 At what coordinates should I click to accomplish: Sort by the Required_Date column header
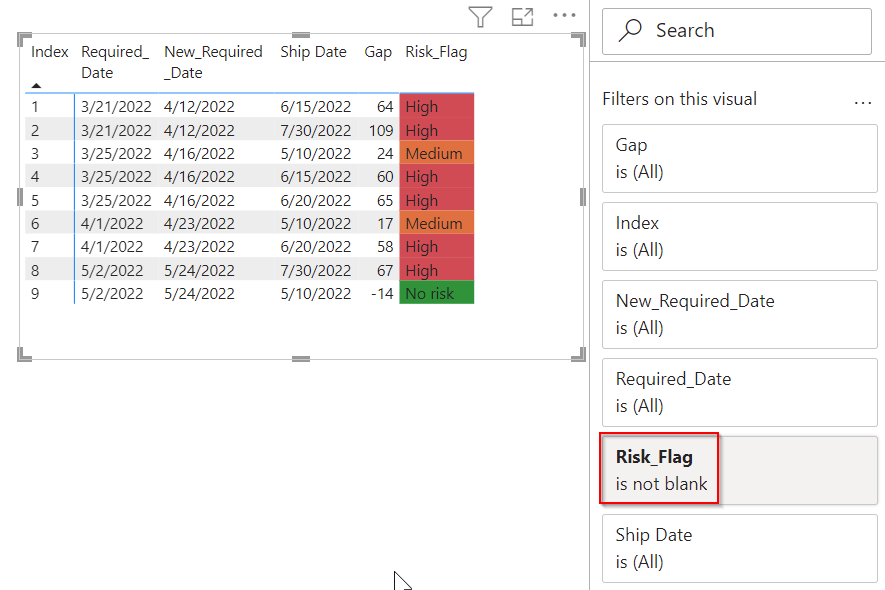115,62
